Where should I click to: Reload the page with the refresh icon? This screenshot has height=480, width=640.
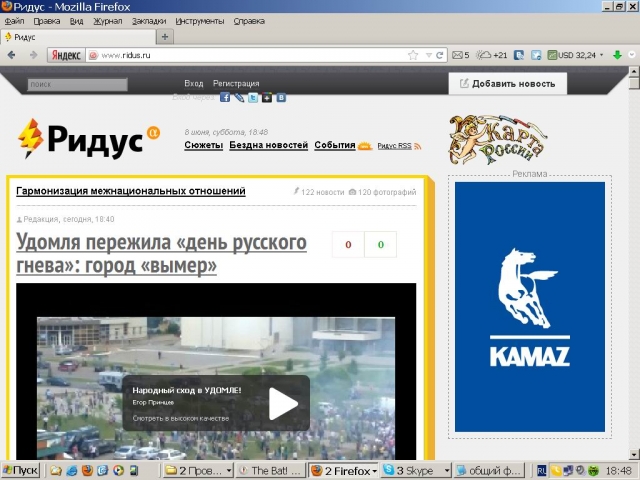point(440,55)
